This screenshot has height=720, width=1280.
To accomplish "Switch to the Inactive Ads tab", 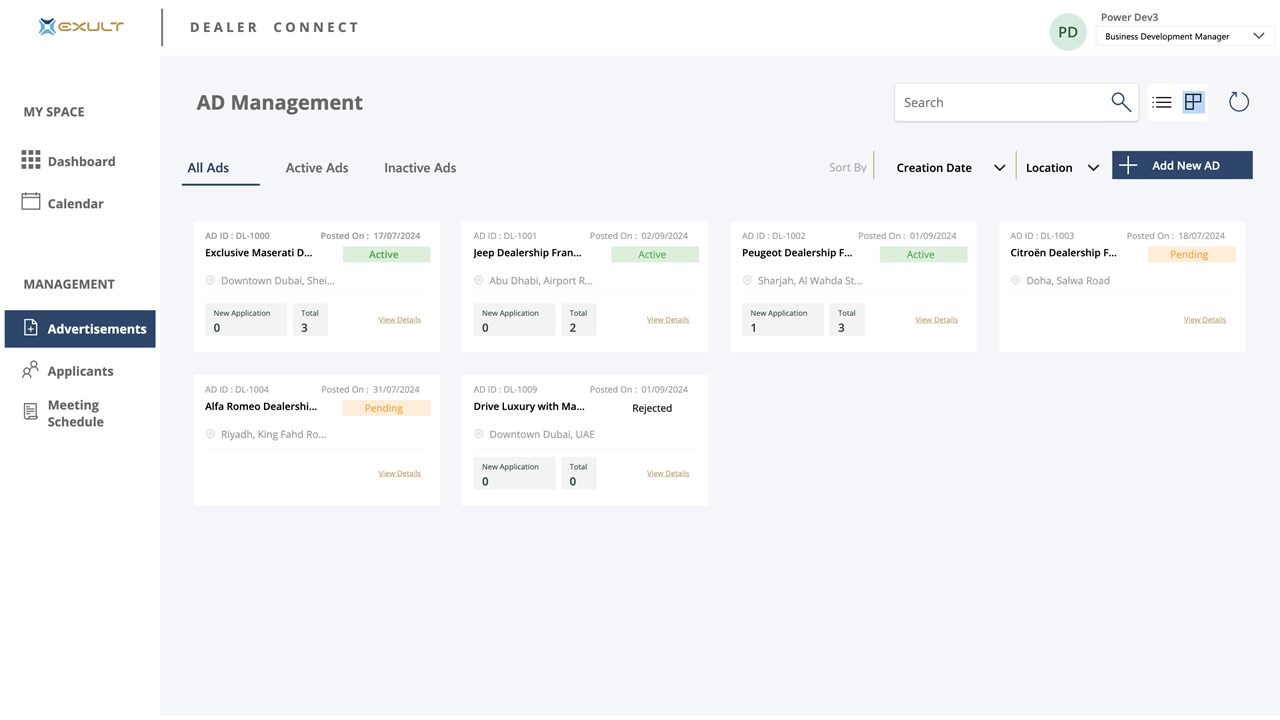I will 420,168.
